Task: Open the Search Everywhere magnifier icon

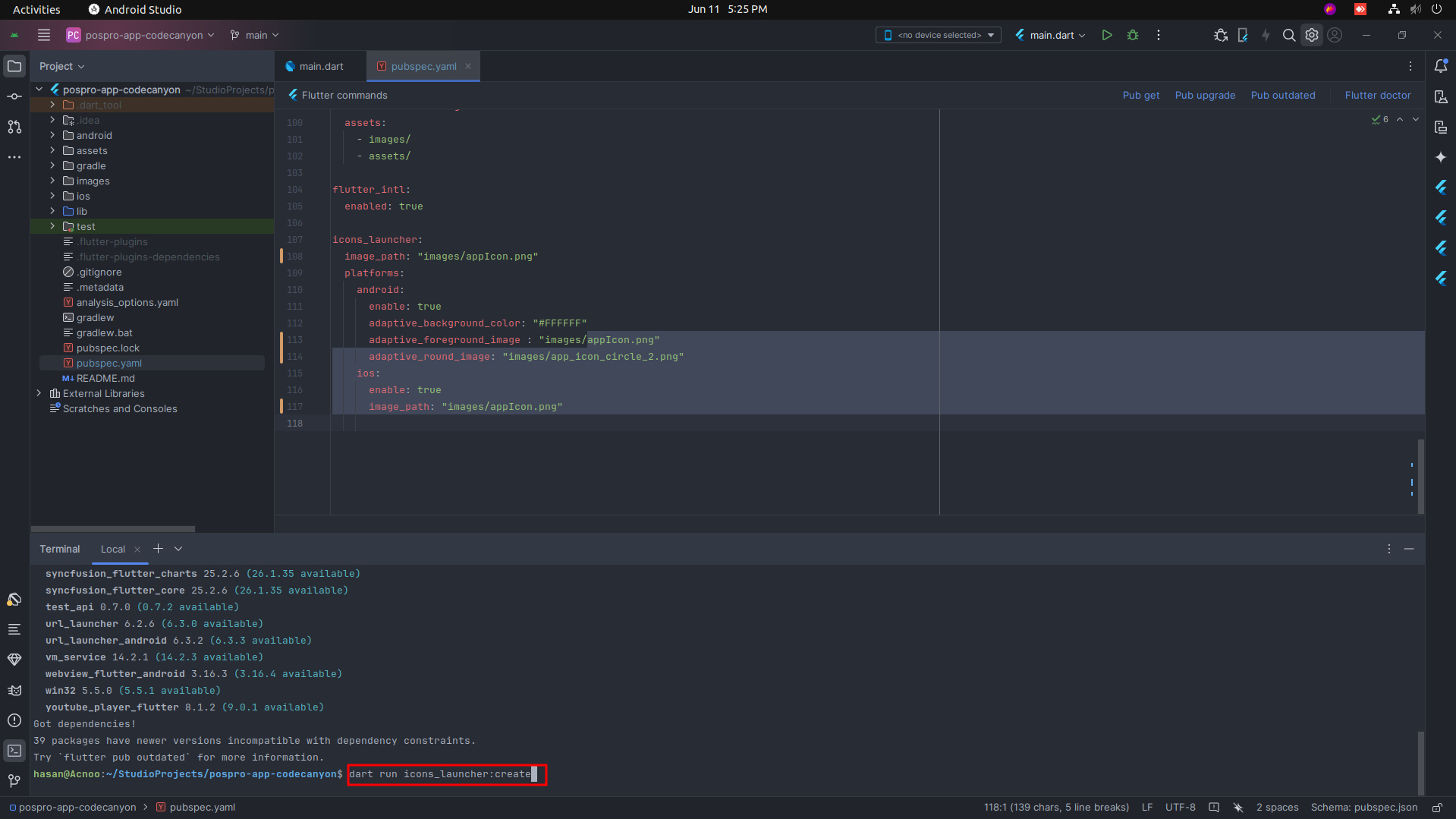Action: pyautogui.click(x=1288, y=35)
